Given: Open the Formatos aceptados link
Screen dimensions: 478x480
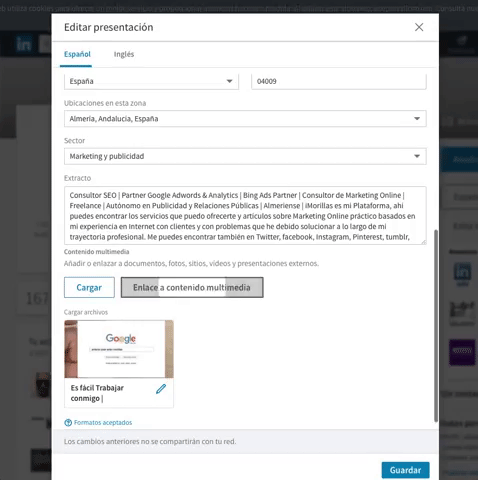Looking at the screenshot, I should click(x=103, y=423).
